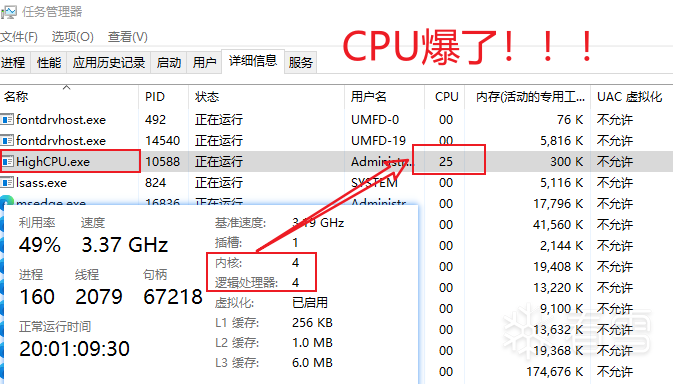
Task: Click the UMFD-0 user name cell
Action: (x=375, y=119)
